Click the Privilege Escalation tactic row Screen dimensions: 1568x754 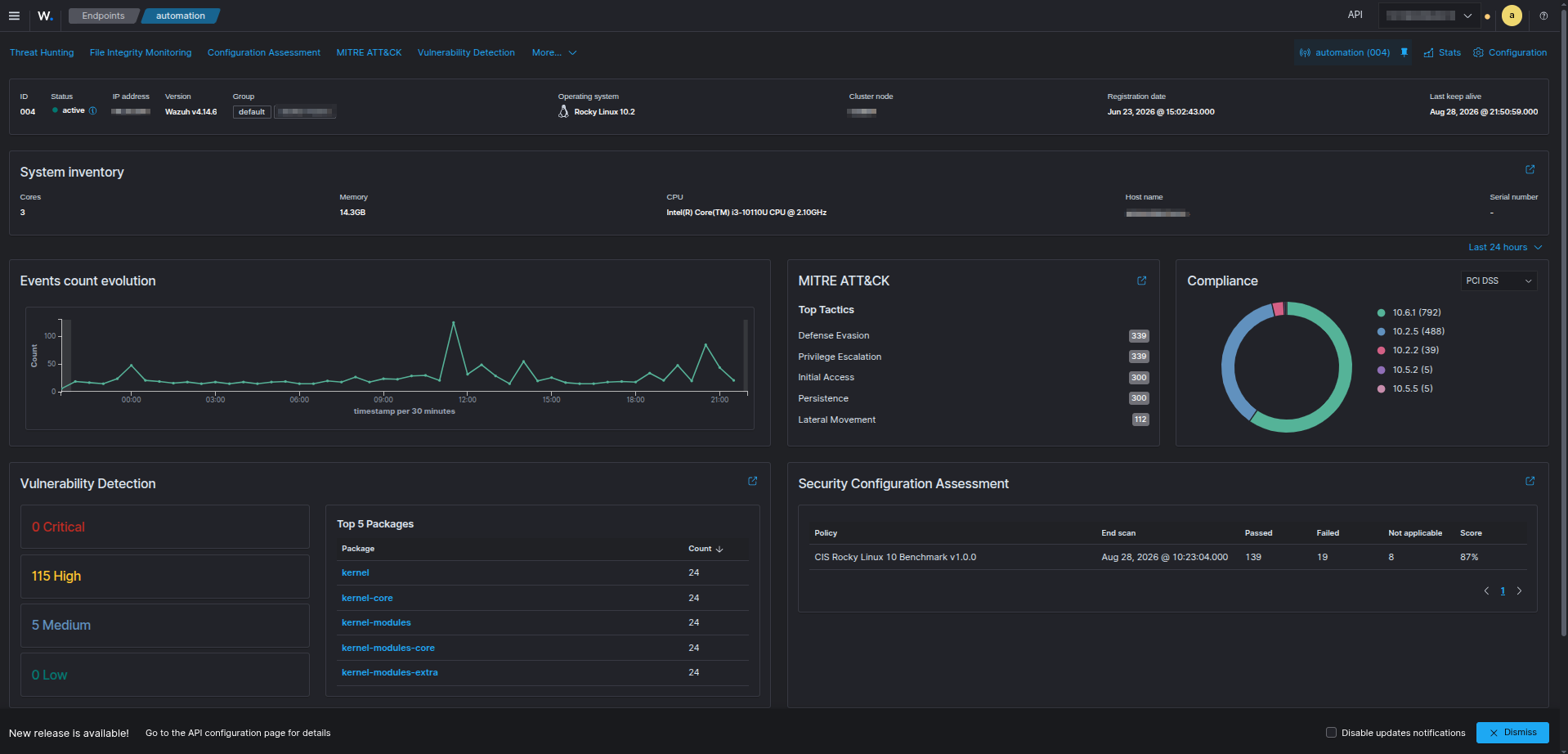[973, 357]
